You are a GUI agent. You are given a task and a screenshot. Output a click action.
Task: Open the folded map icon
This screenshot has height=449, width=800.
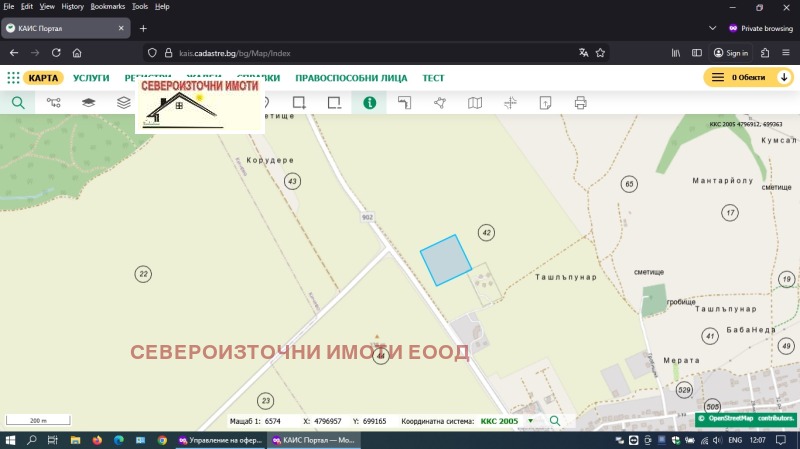coord(475,103)
